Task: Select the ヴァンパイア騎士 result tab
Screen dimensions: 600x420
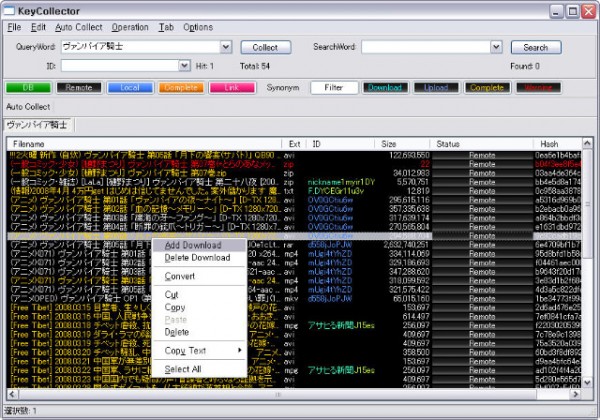Action: pyautogui.click(x=37, y=125)
